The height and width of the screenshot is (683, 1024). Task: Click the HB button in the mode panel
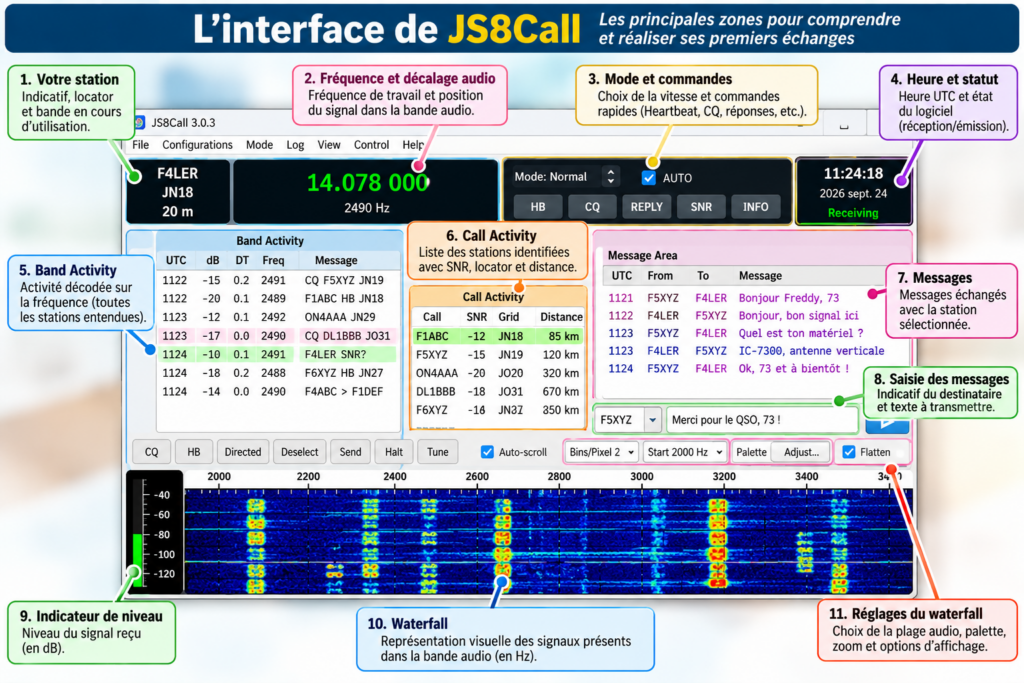pos(537,207)
